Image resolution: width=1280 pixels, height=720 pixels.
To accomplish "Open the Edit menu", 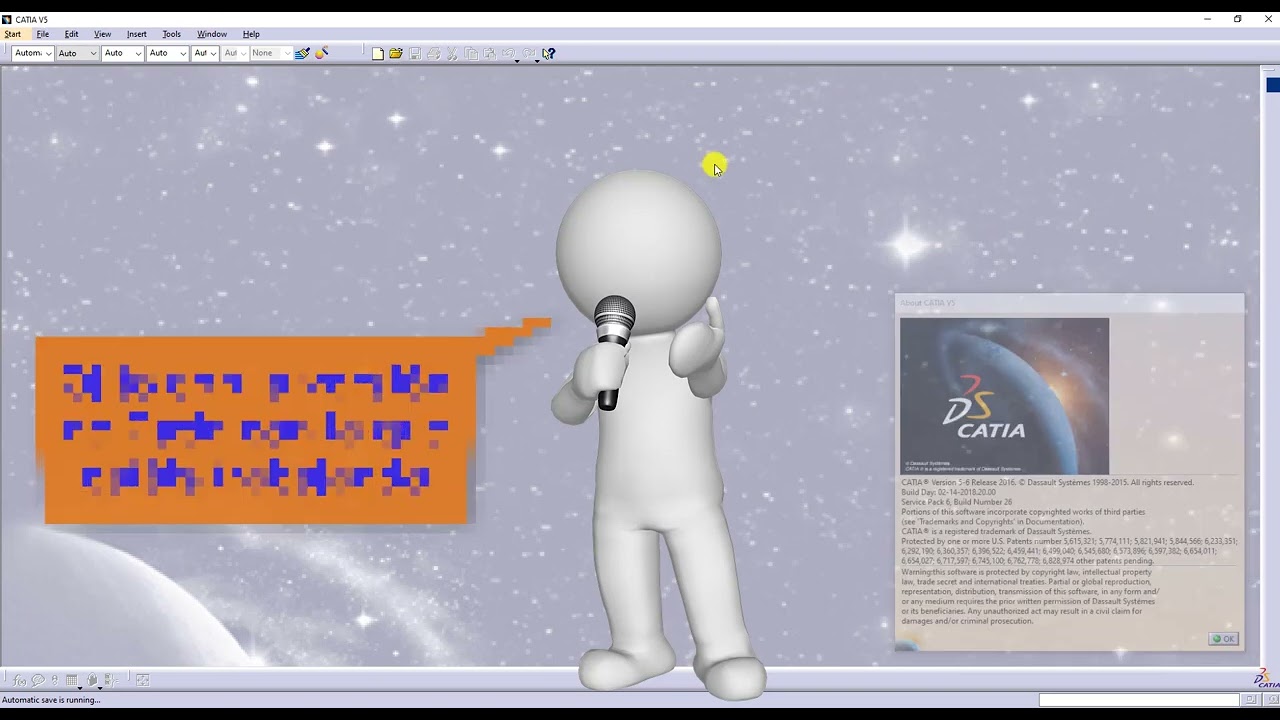I will click(71, 34).
